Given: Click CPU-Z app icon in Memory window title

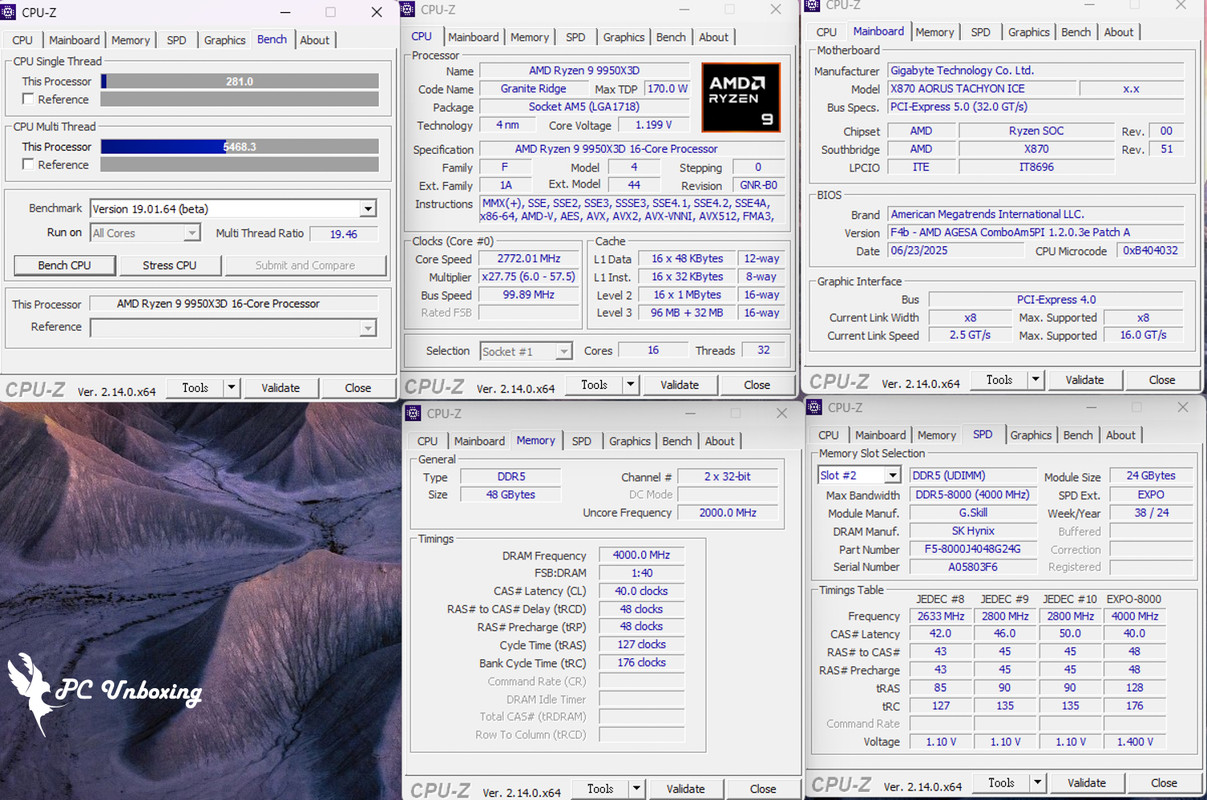Looking at the screenshot, I should (414, 413).
